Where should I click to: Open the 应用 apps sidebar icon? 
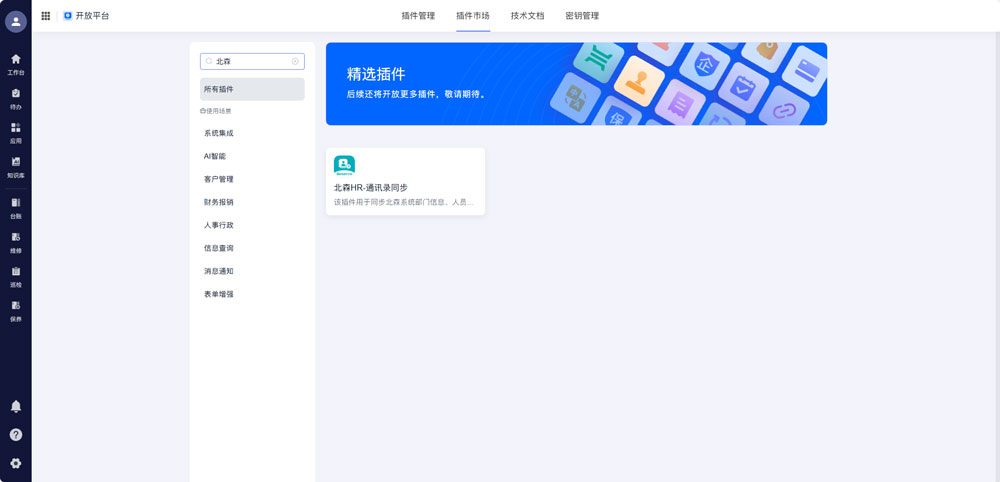pos(15,132)
